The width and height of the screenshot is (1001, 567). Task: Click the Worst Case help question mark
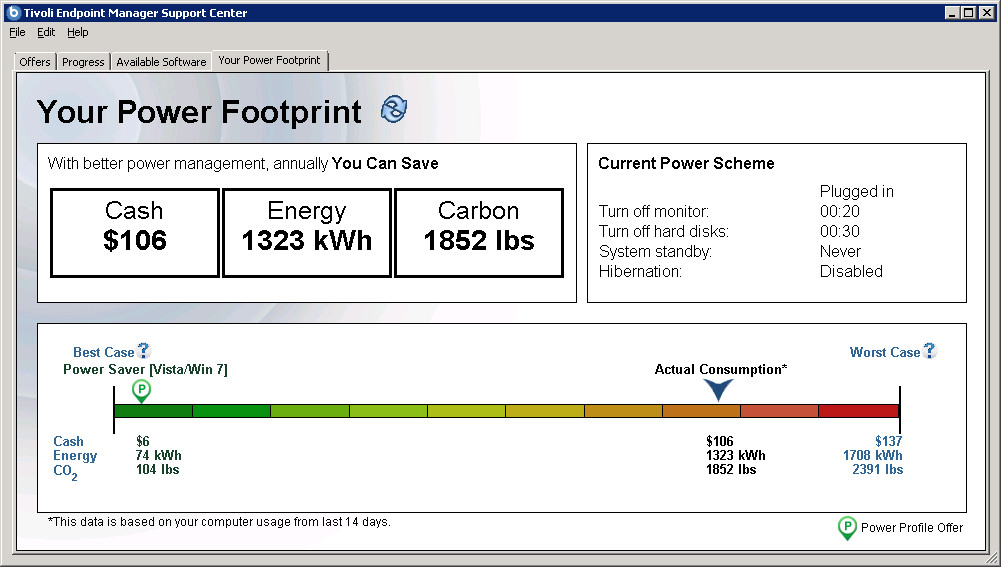tap(930, 351)
